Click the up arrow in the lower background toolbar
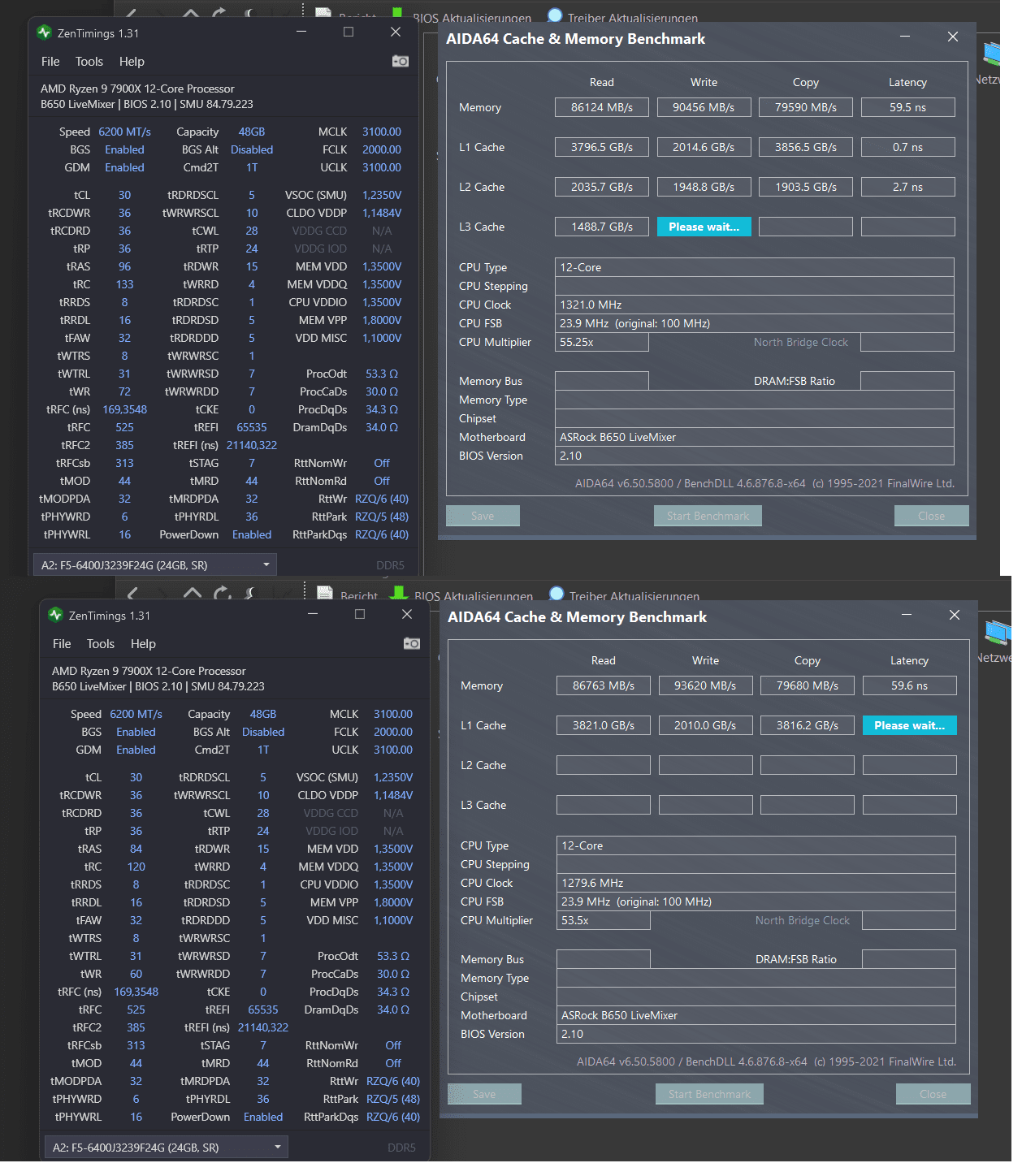The image size is (1022, 1176). point(193,593)
